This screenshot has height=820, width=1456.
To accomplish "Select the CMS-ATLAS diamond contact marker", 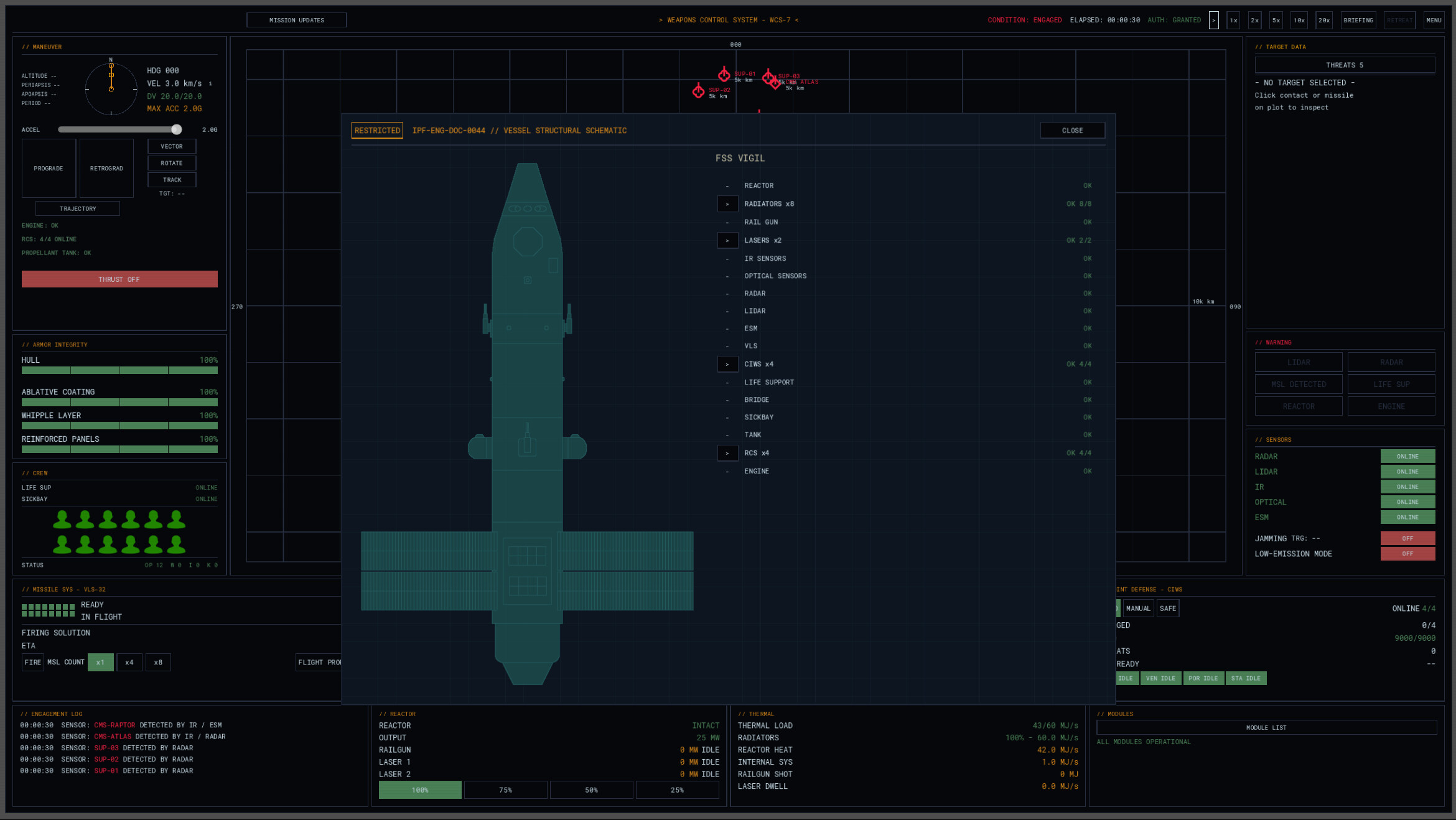I will 775,83.
